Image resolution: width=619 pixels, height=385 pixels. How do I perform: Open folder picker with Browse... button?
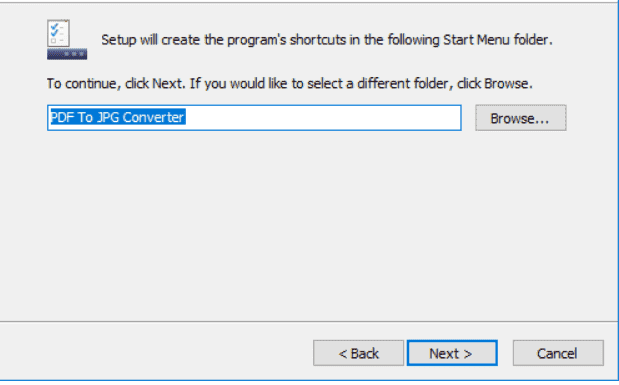coord(521,118)
